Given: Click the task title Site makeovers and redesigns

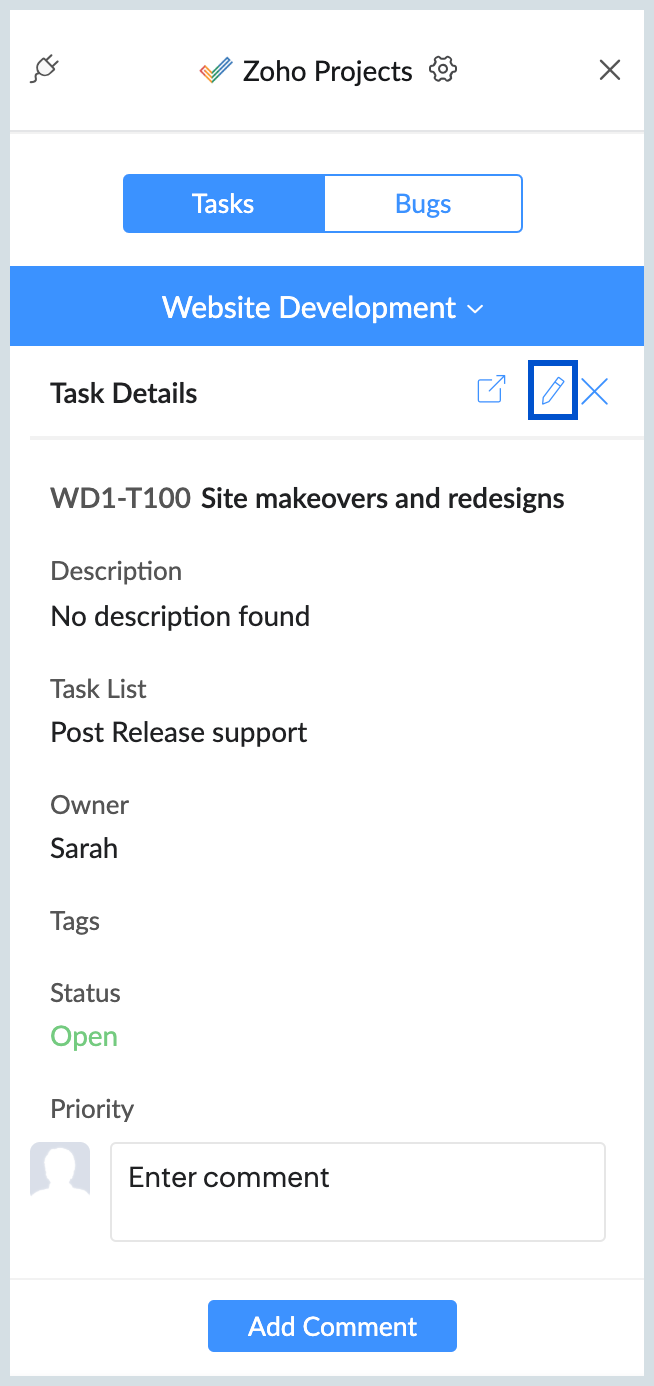Looking at the screenshot, I should [383, 498].
